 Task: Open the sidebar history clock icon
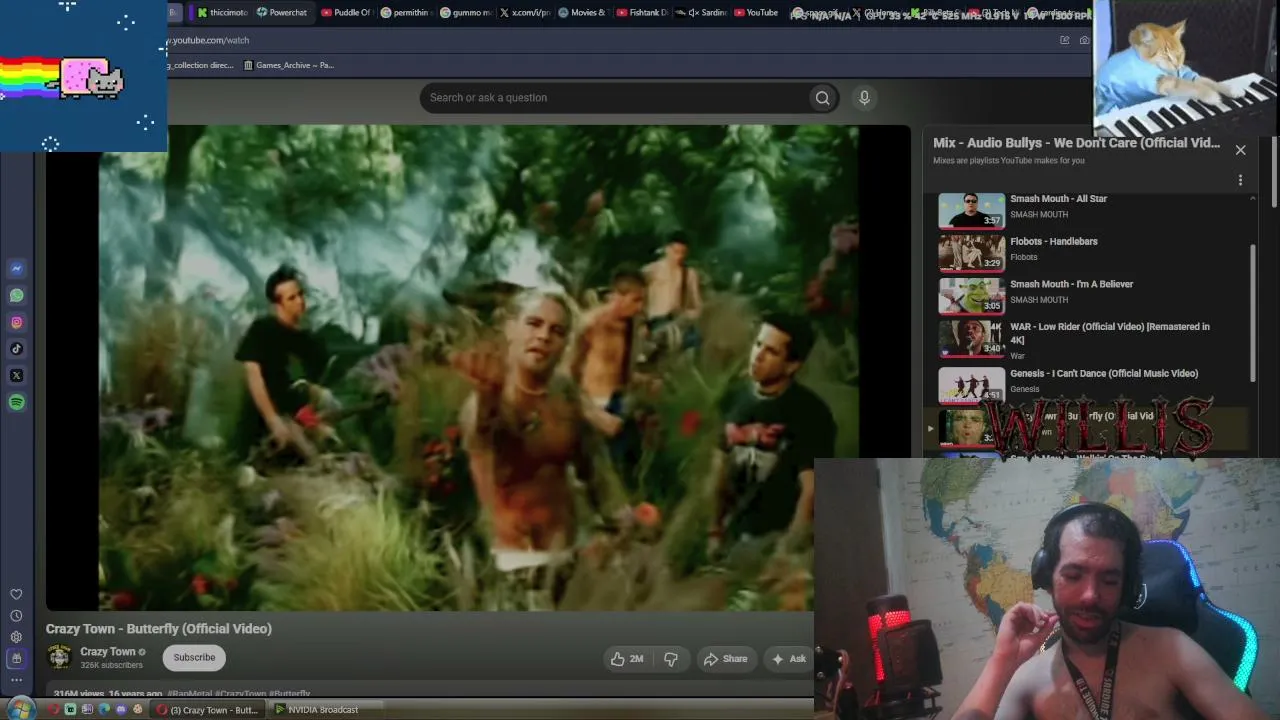click(x=16, y=616)
